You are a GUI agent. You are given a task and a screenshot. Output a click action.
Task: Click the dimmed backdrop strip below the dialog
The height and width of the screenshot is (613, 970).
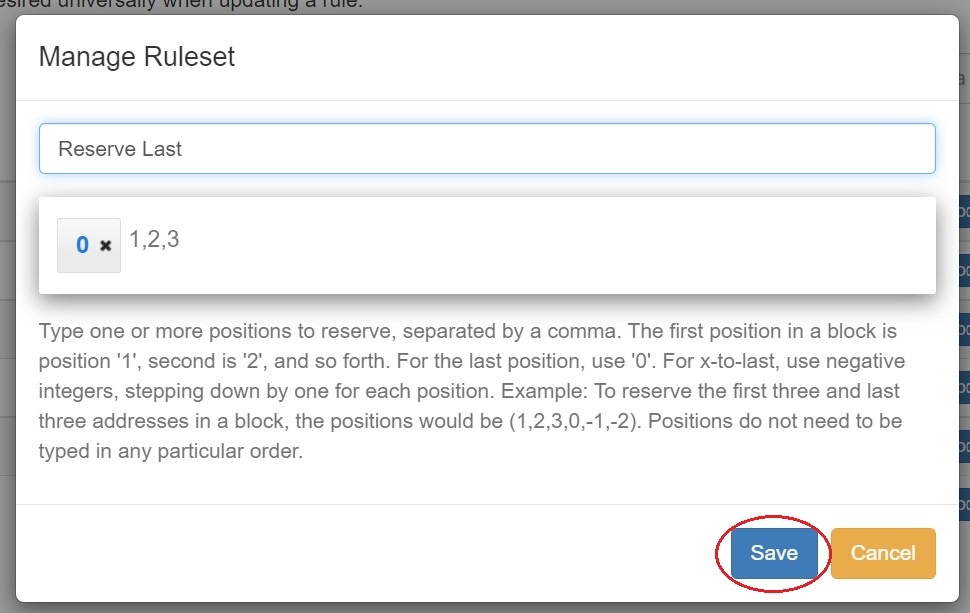[485, 608]
